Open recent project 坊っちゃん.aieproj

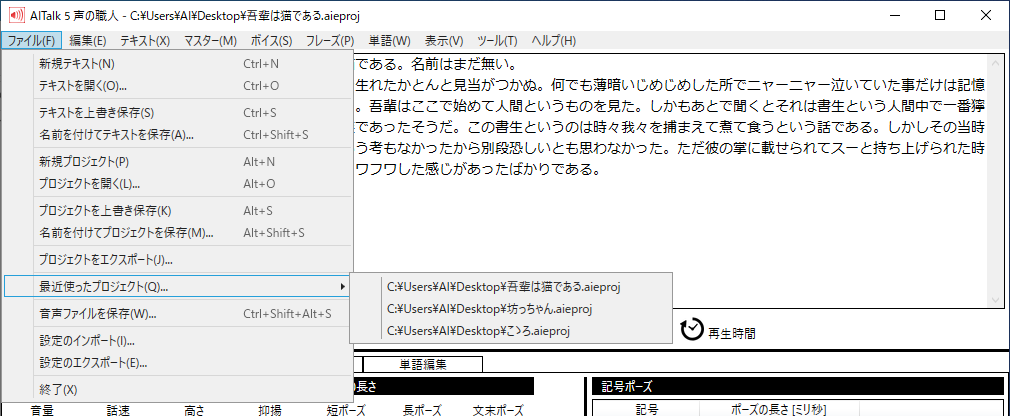pos(511,308)
